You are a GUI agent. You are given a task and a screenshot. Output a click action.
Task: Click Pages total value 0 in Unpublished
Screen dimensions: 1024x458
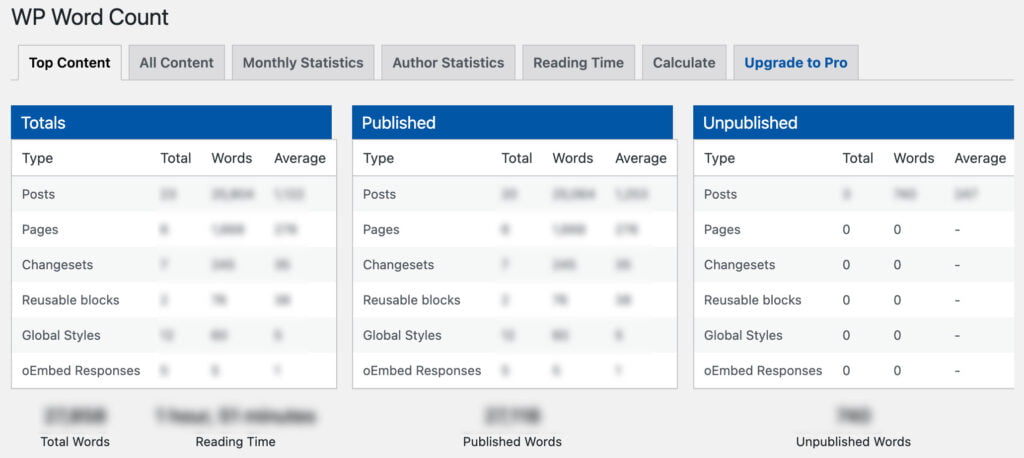846,230
